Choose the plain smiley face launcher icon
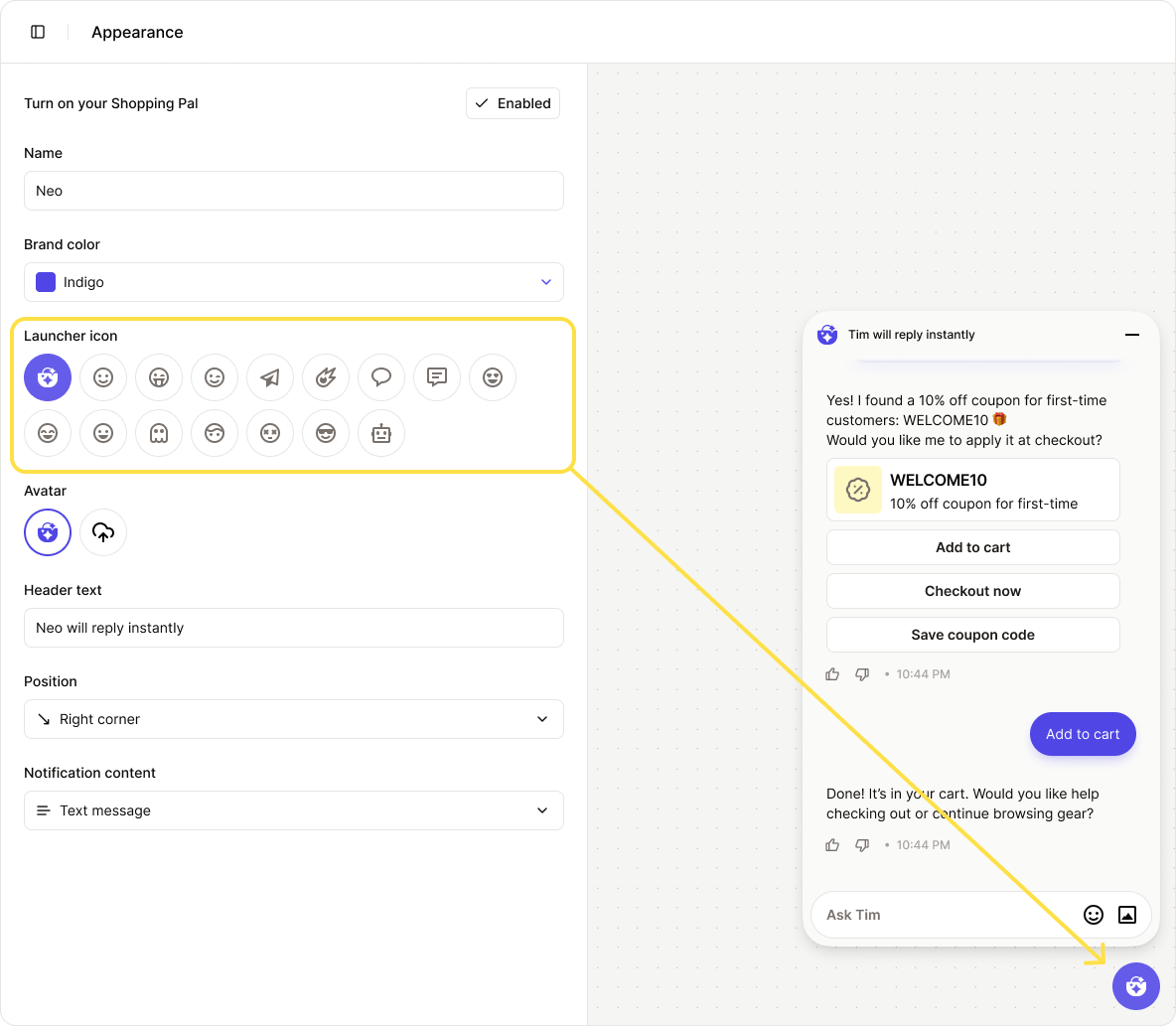1176x1026 pixels. (x=102, y=377)
